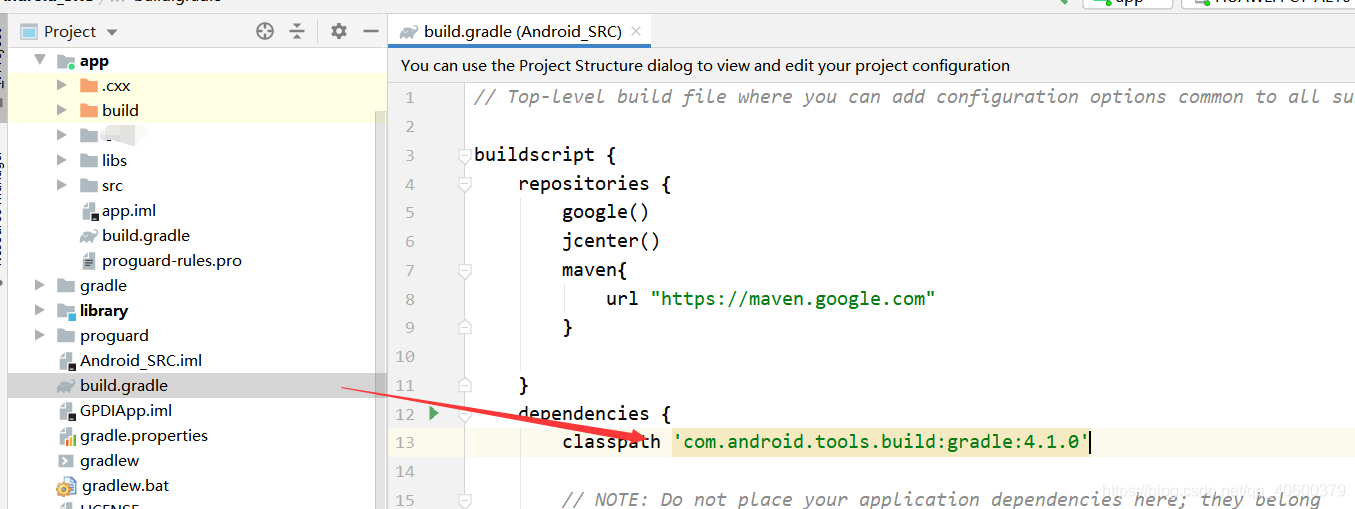Expand the gradle folder
The width and height of the screenshot is (1355, 509).
[x=40, y=285]
